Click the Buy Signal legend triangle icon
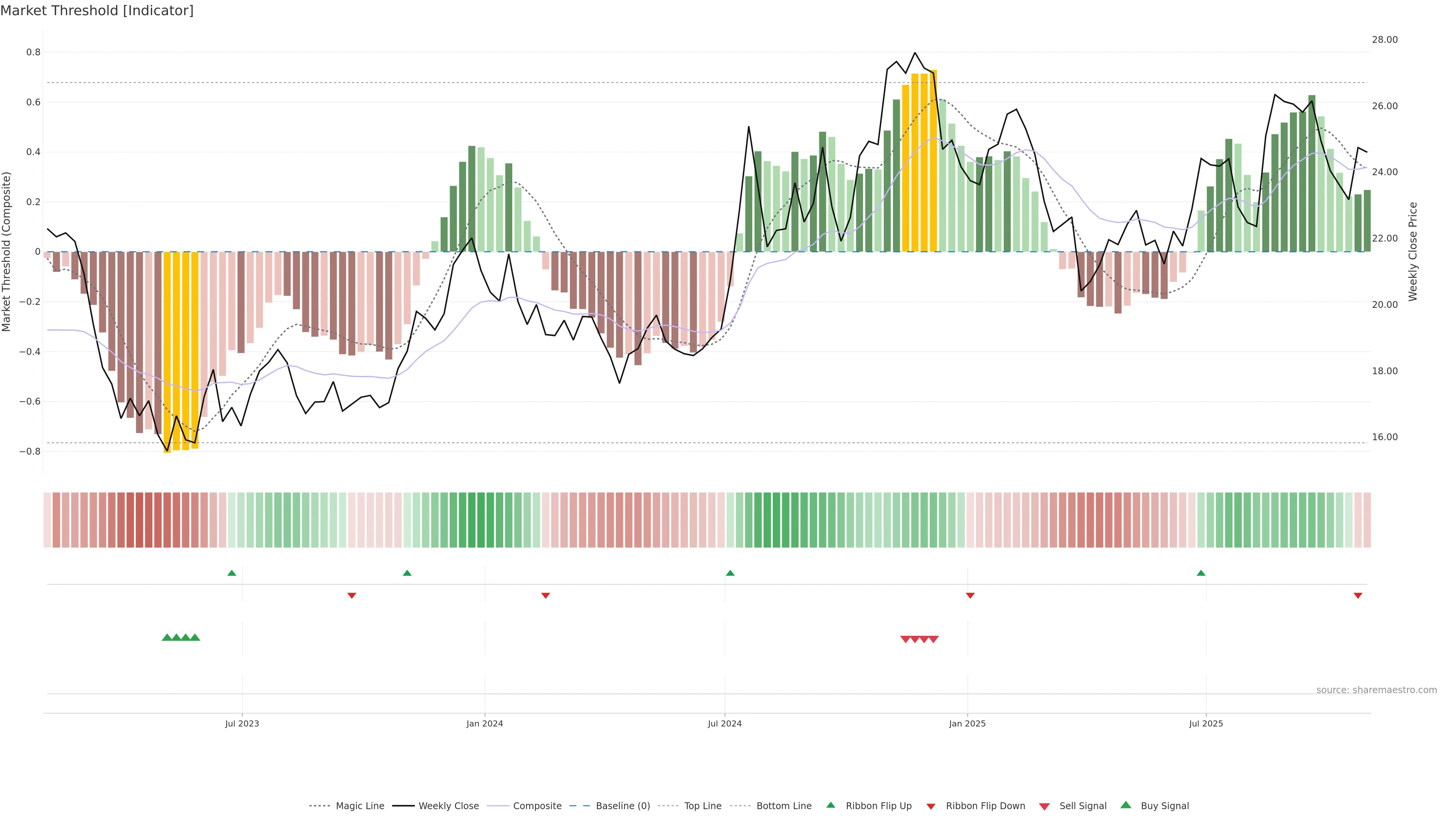This screenshot has width=1456, height=819. coord(1126,805)
